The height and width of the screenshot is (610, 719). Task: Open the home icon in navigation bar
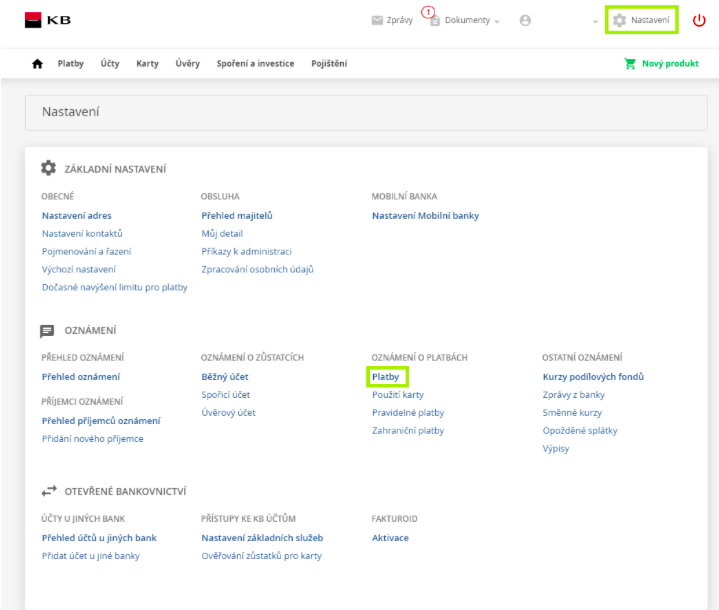37,64
